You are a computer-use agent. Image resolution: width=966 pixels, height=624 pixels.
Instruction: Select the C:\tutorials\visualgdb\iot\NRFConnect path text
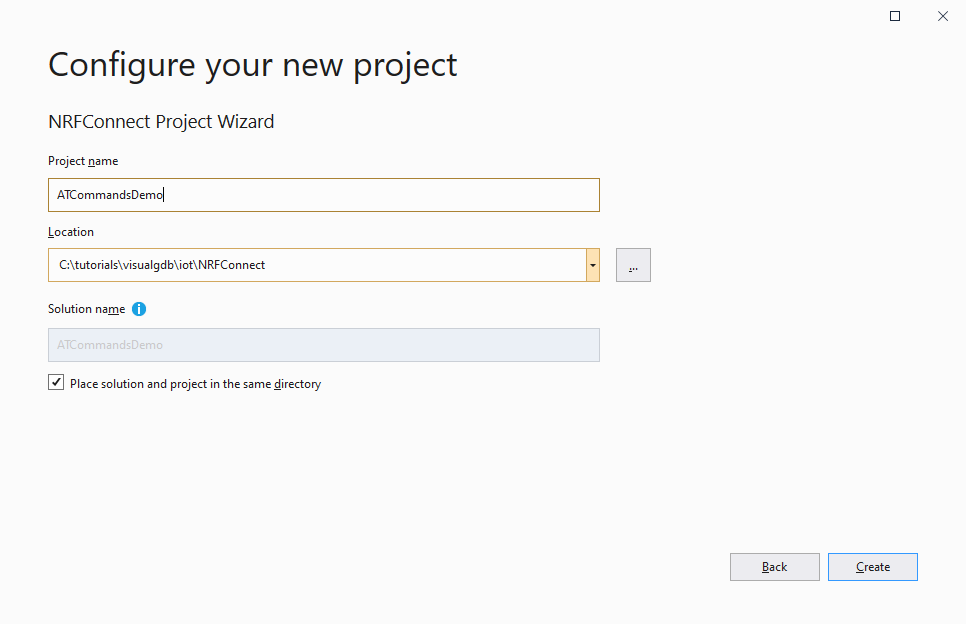162,265
